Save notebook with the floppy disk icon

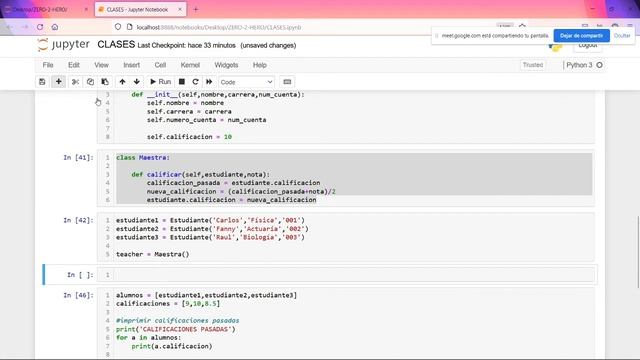(x=42, y=82)
